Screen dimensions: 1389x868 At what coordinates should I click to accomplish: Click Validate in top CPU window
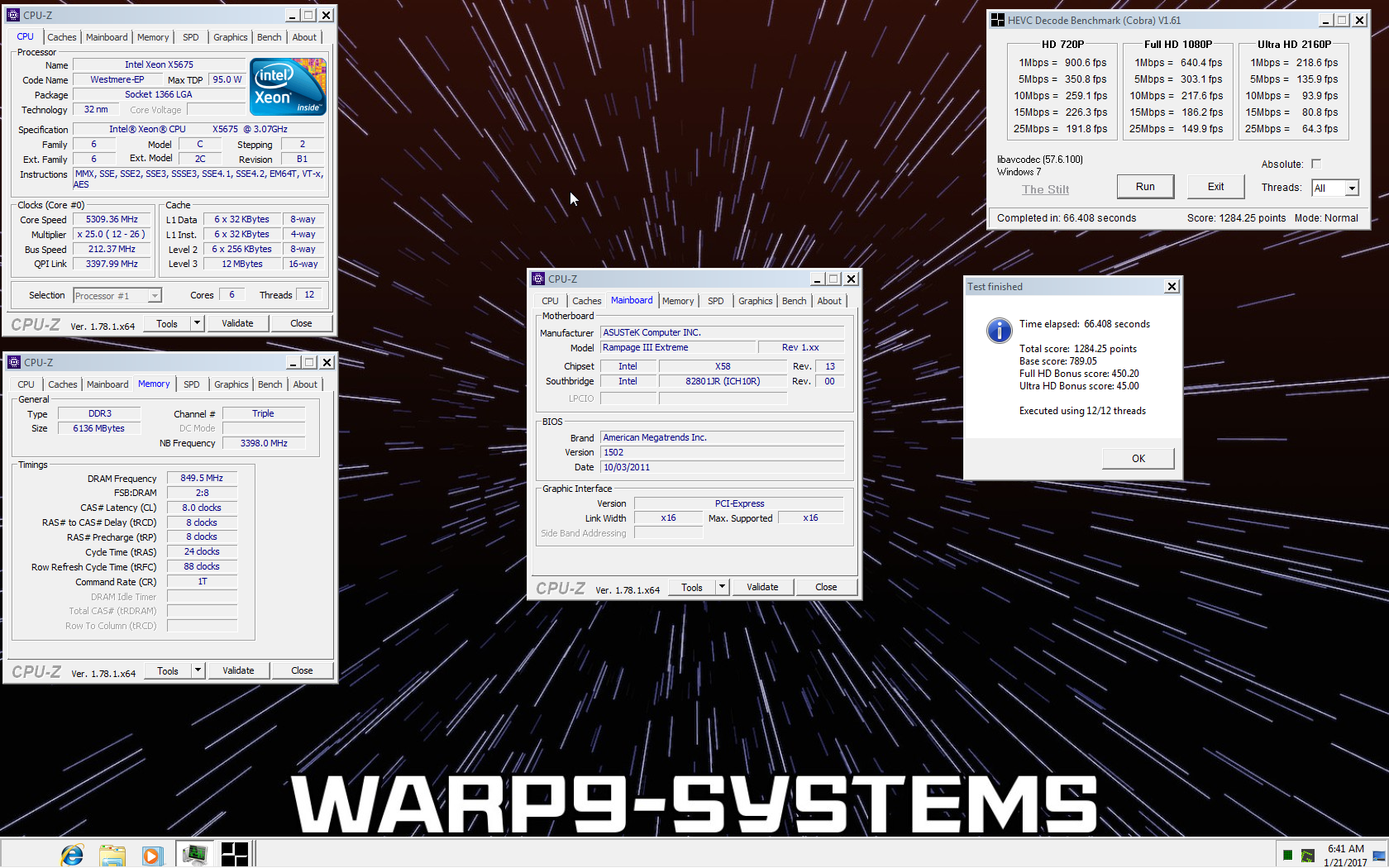tap(237, 323)
